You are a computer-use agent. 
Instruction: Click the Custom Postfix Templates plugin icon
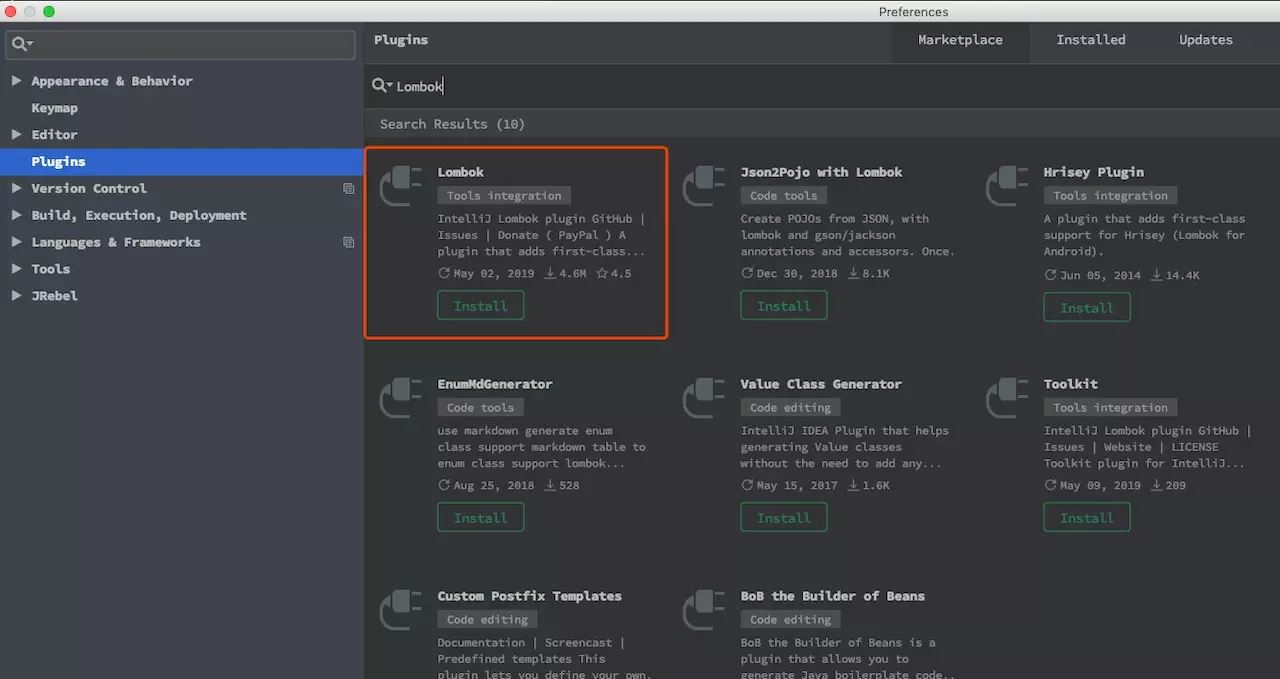pyautogui.click(x=401, y=610)
